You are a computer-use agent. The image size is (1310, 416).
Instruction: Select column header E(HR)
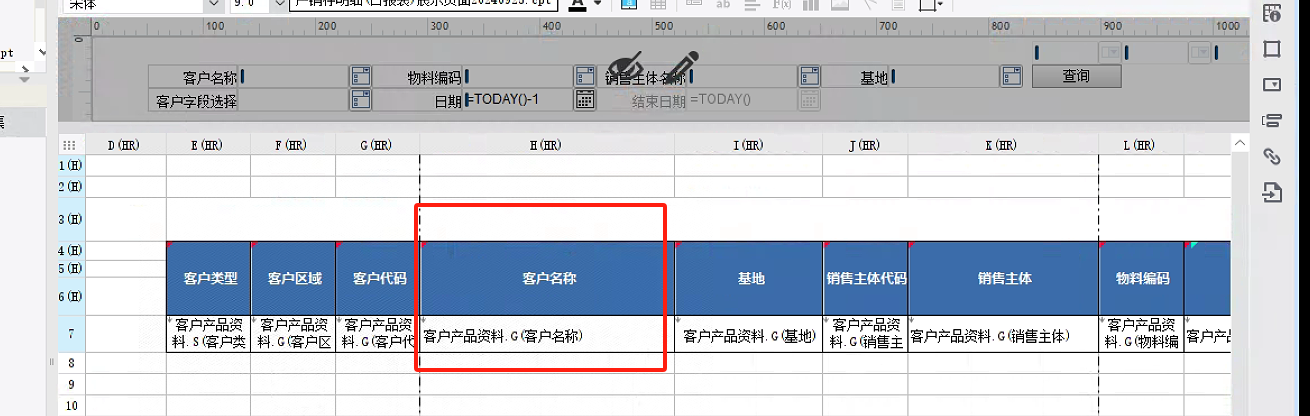click(x=208, y=145)
